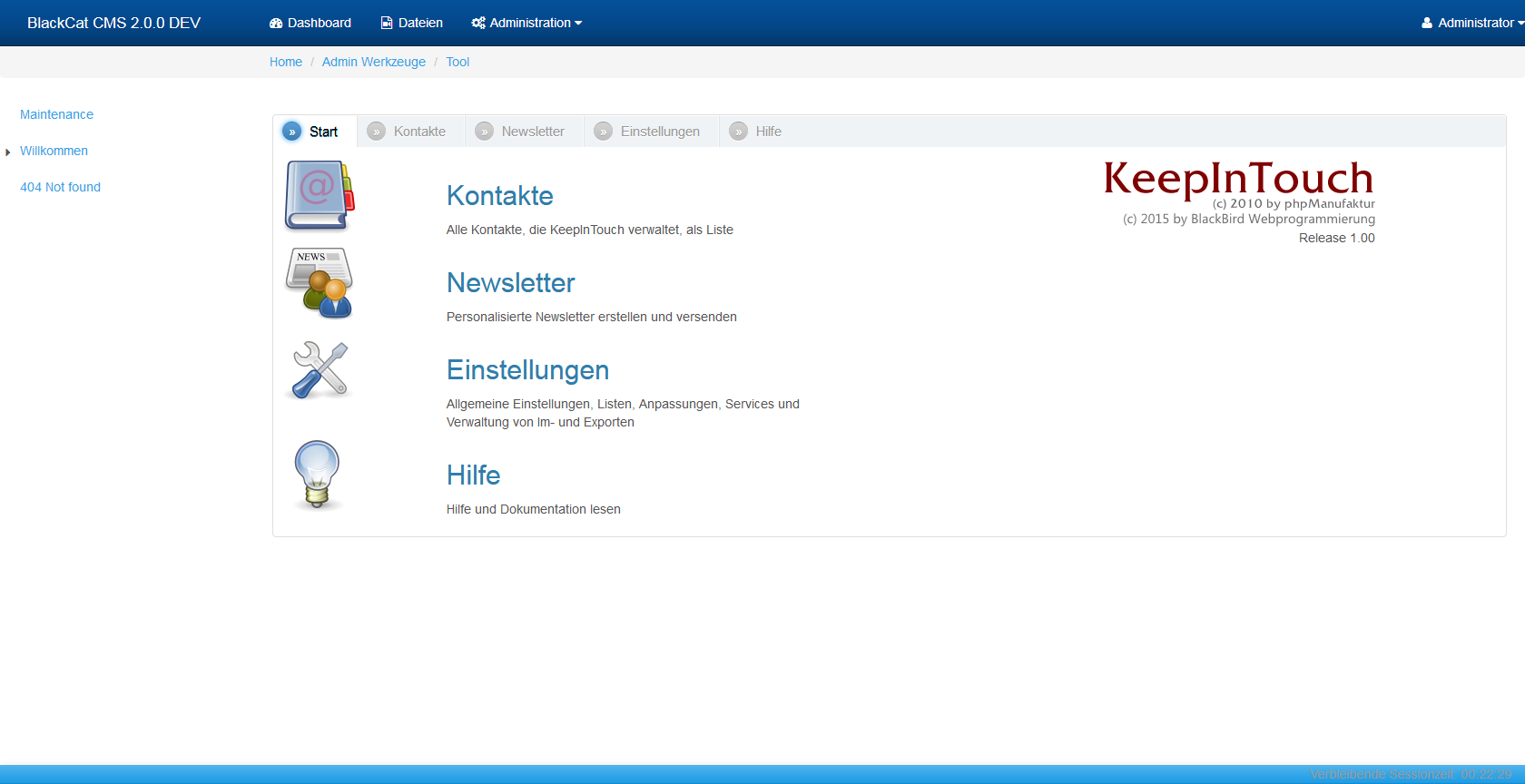The height and width of the screenshot is (784, 1525).
Task: Click the Dashboard gauge icon in navbar
Action: 276,23
